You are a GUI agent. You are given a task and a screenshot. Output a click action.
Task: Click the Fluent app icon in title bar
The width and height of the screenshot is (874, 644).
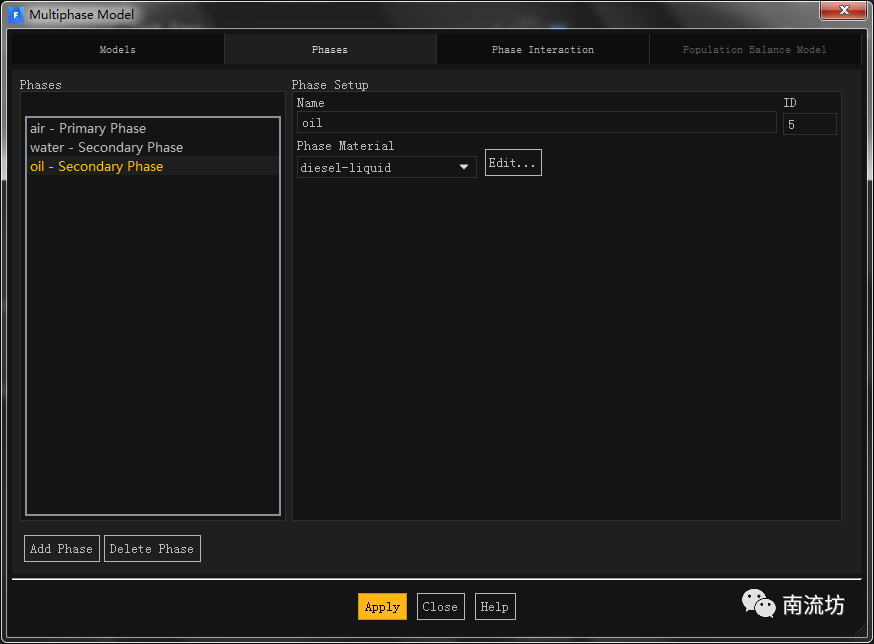[x=16, y=15]
